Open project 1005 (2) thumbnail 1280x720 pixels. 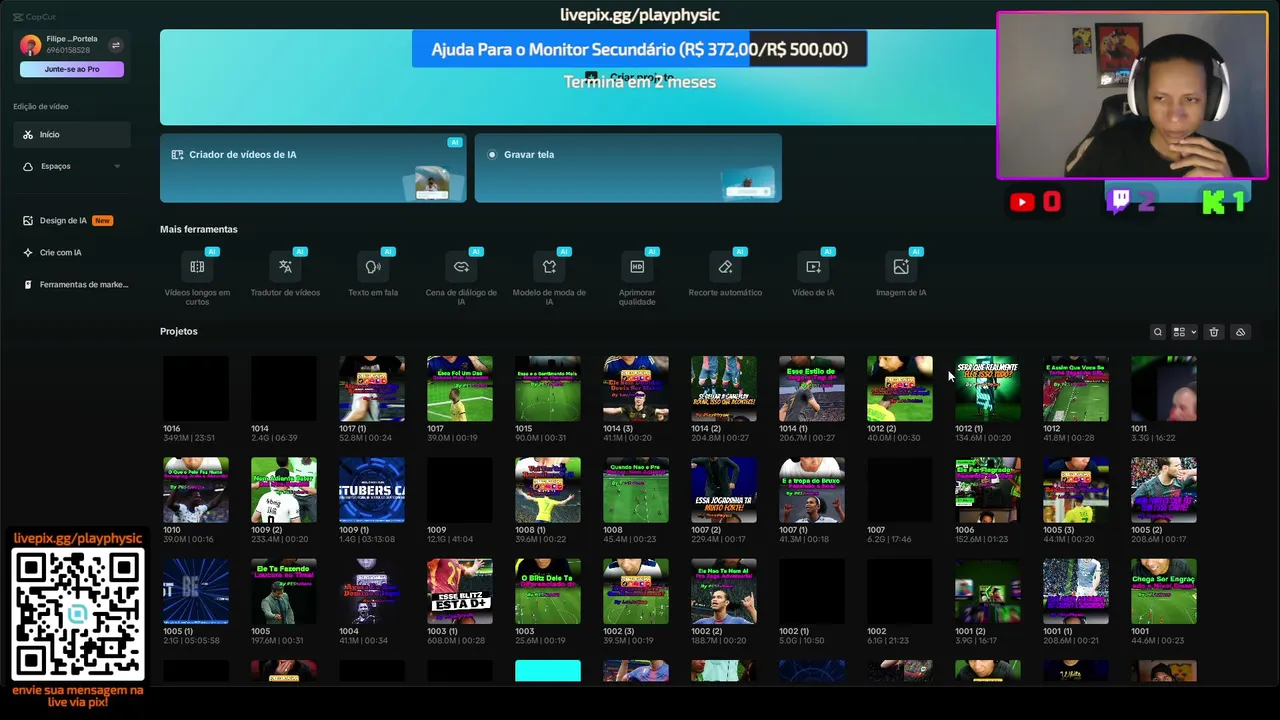point(1164,490)
